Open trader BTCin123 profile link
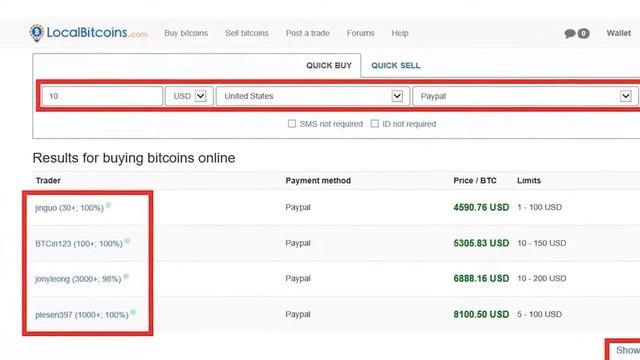 coord(79,244)
